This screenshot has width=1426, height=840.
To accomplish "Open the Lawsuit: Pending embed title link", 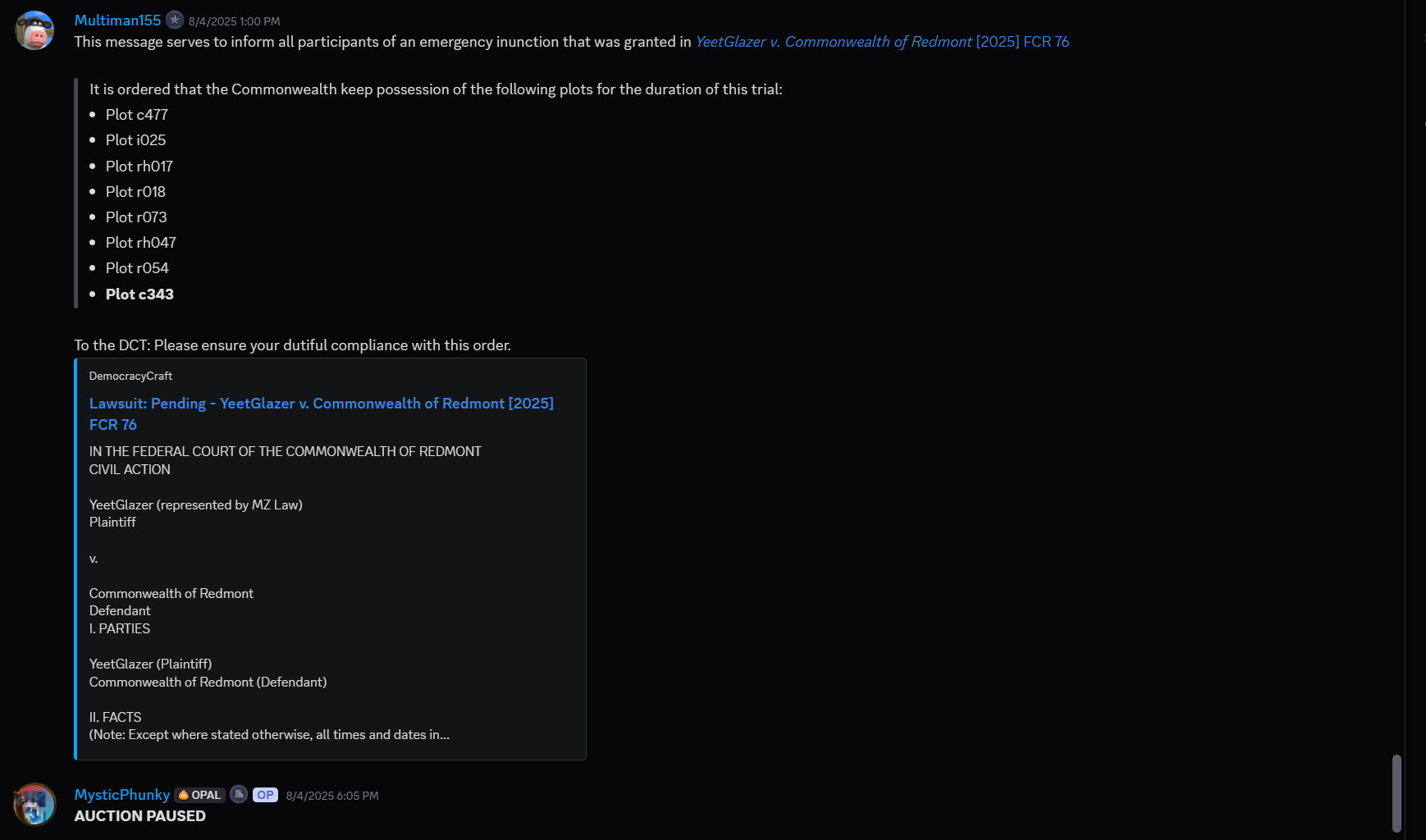I will [321, 404].
